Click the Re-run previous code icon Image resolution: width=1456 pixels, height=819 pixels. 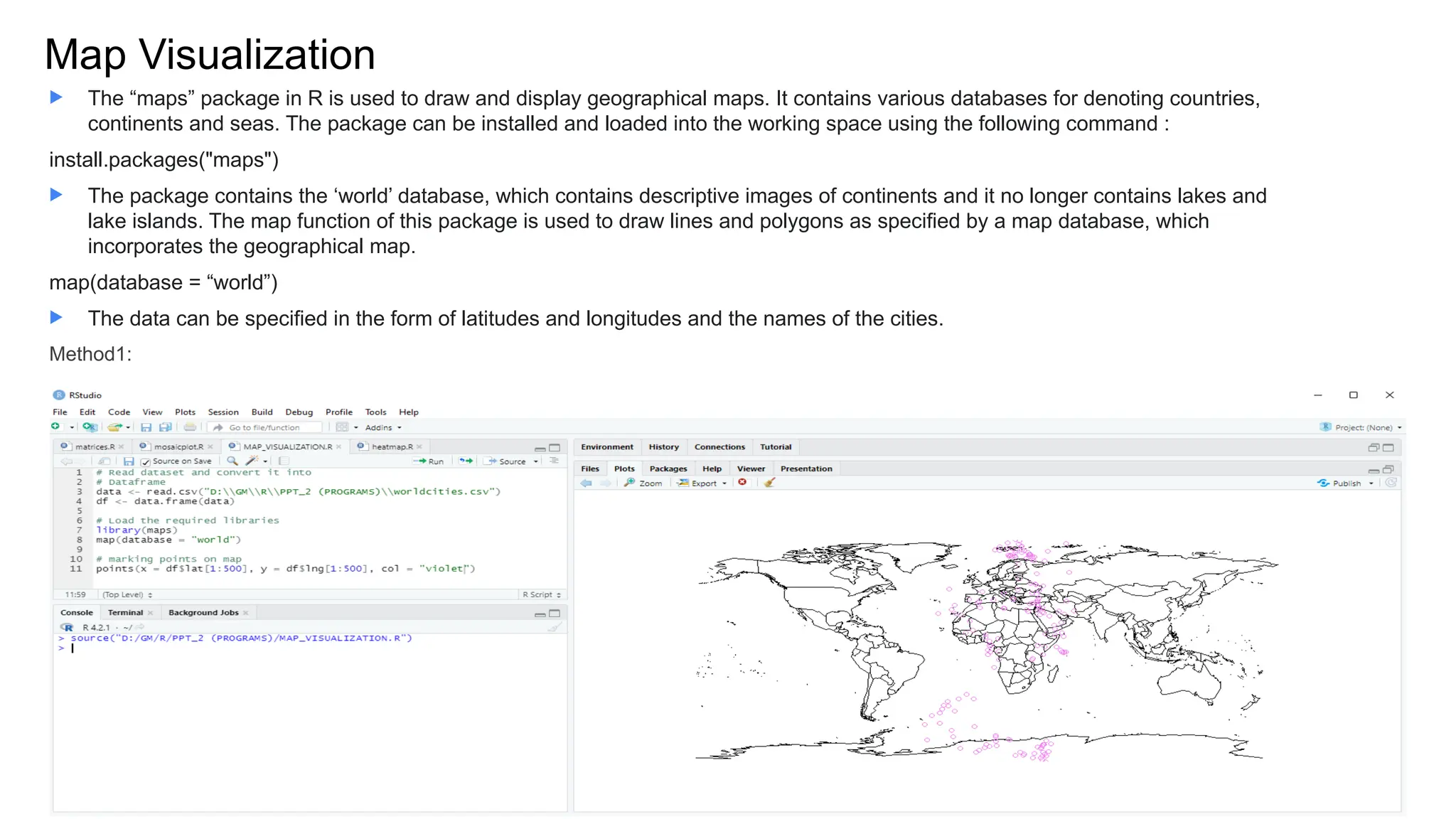466,461
